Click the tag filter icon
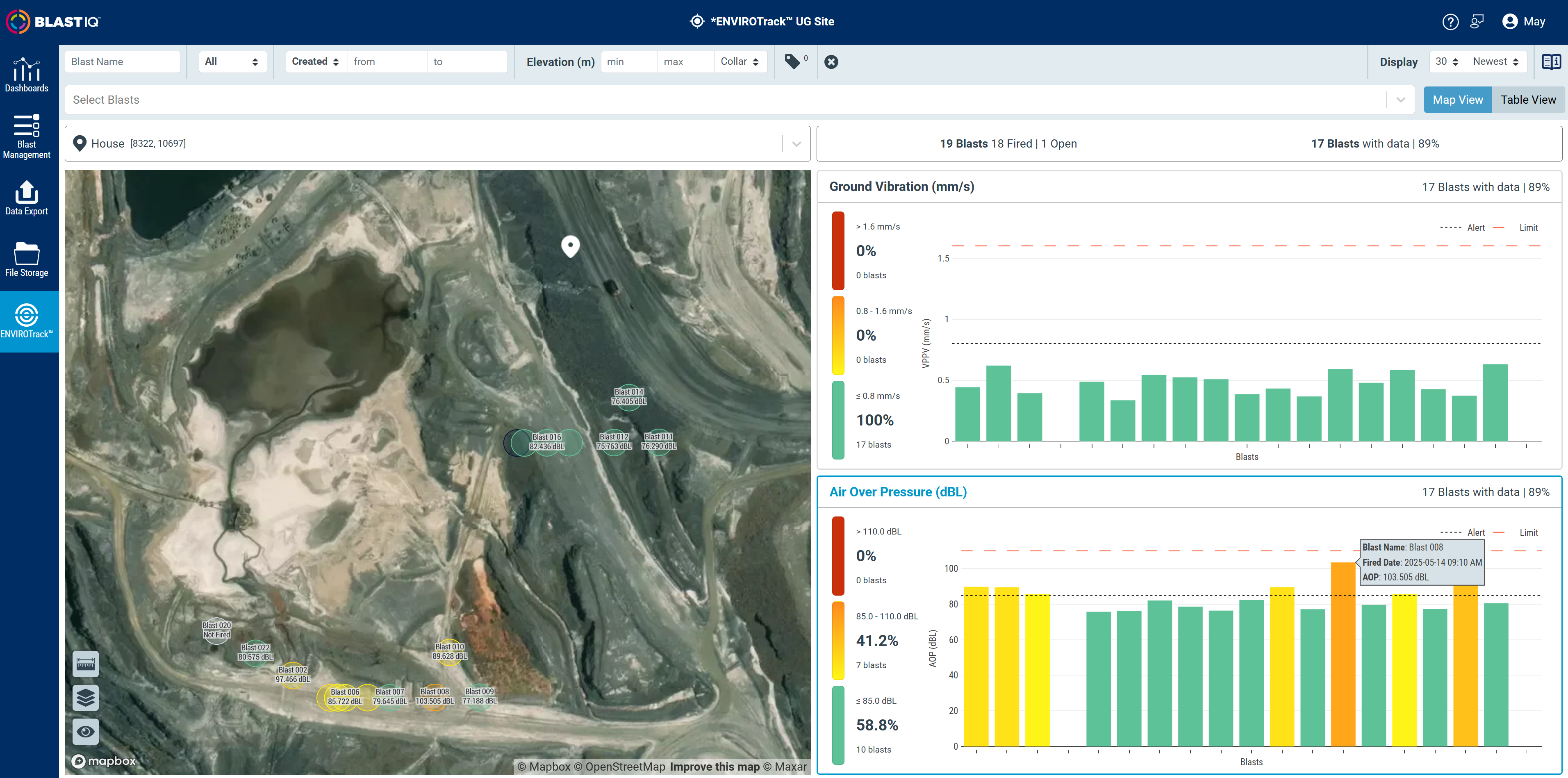This screenshot has height=778, width=1568. (792, 61)
